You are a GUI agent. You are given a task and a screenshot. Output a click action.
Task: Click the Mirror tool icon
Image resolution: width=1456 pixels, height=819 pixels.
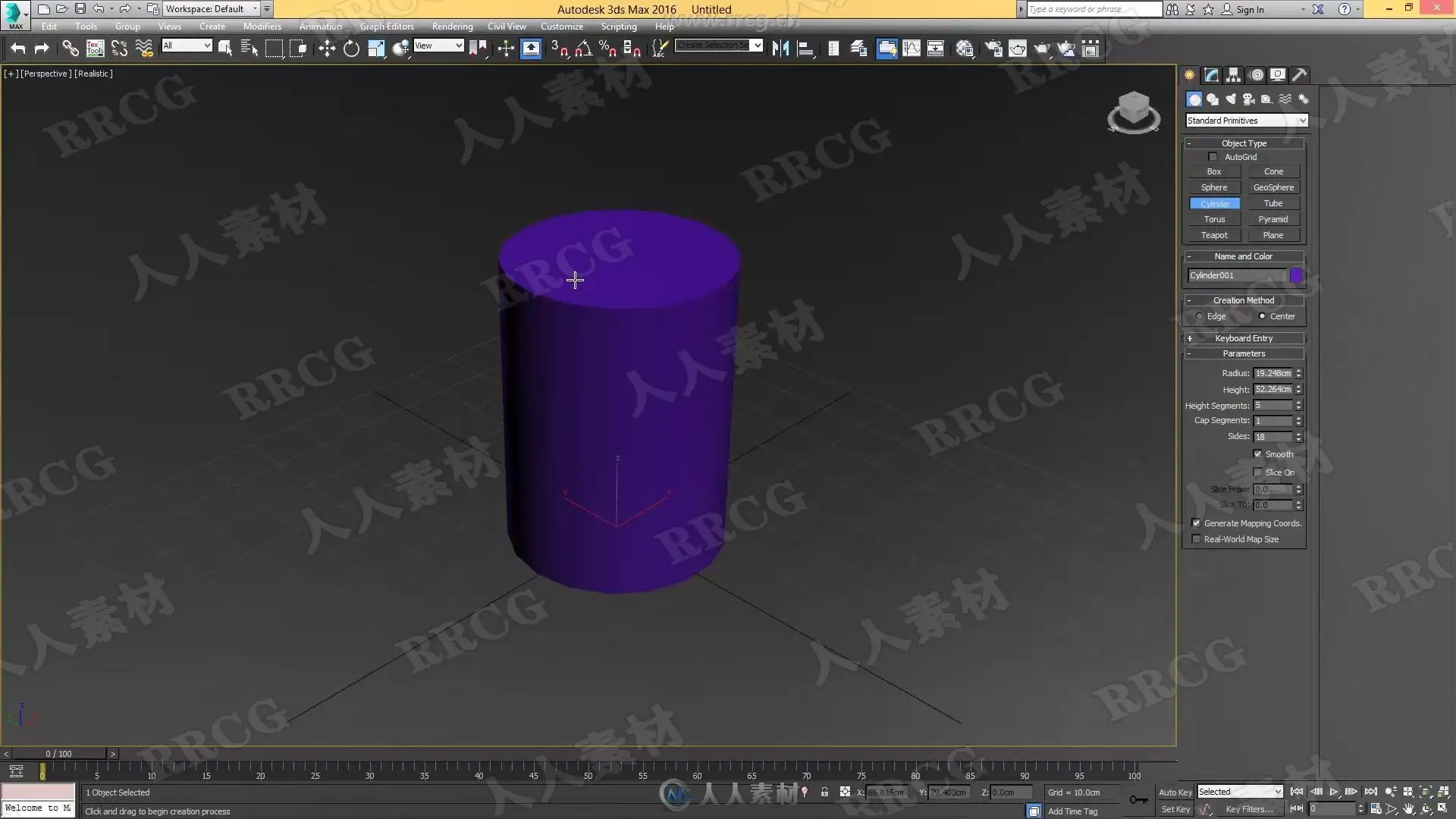pos(780,49)
